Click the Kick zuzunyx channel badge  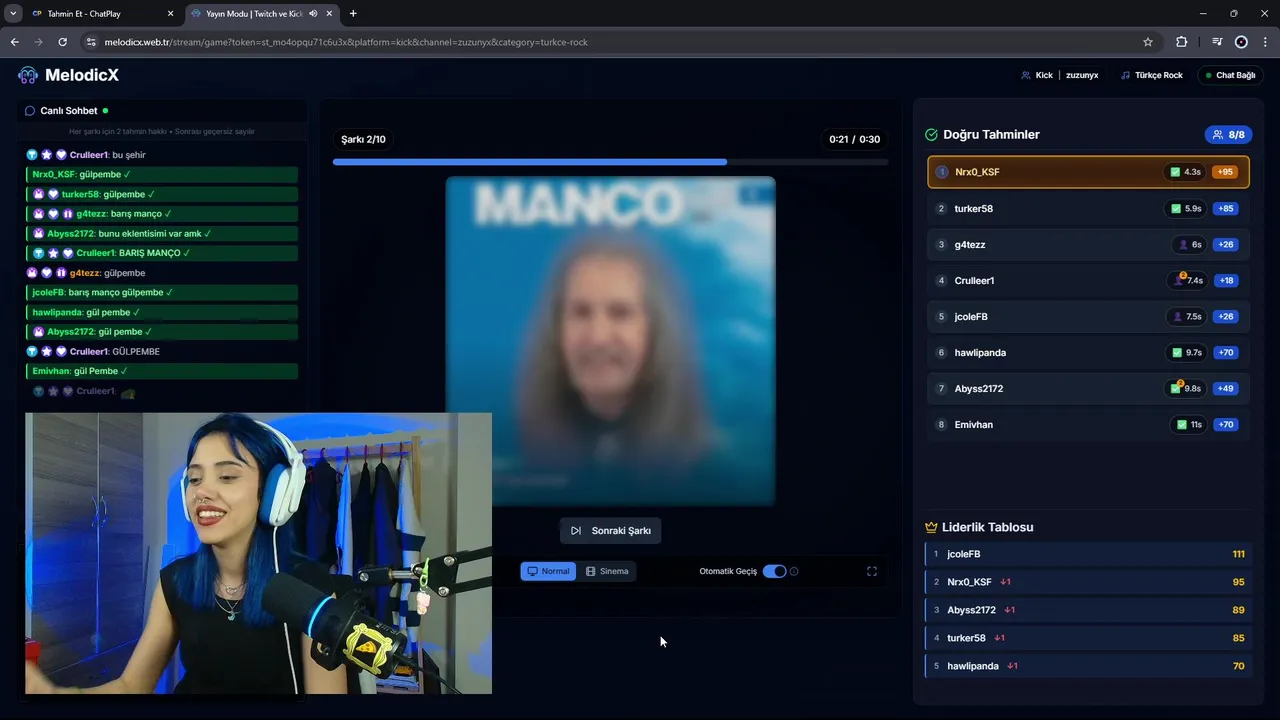[x=1059, y=75]
